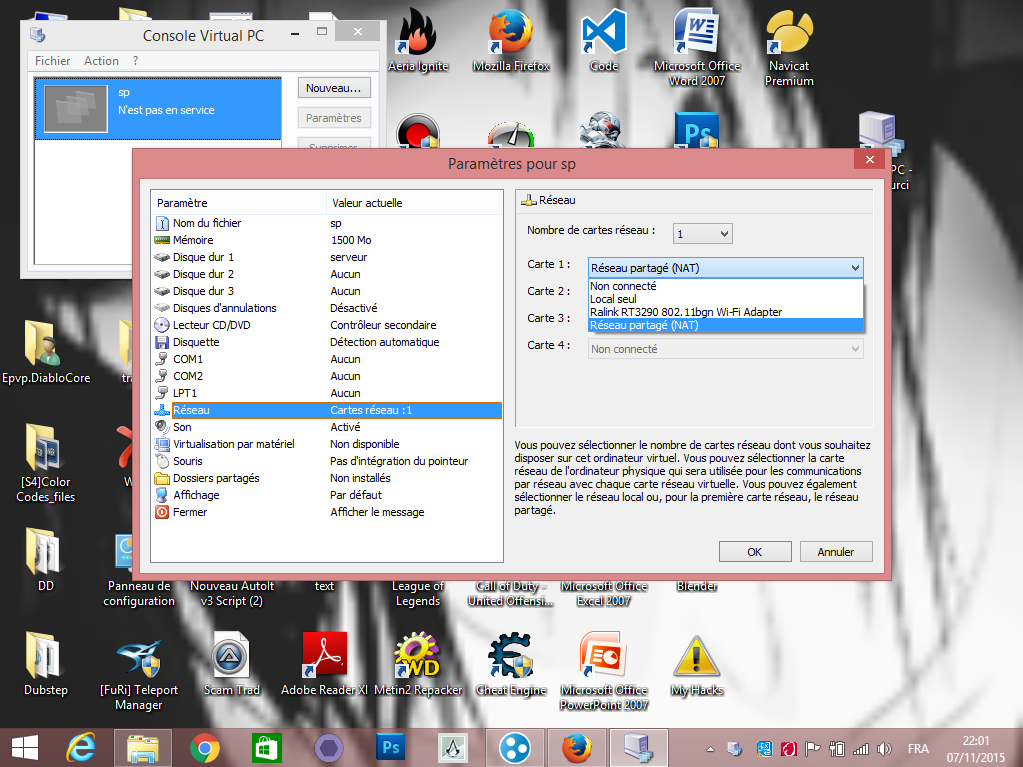Open the Son settings row
Viewport: 1023px width, 767px height.
[326, 427]
